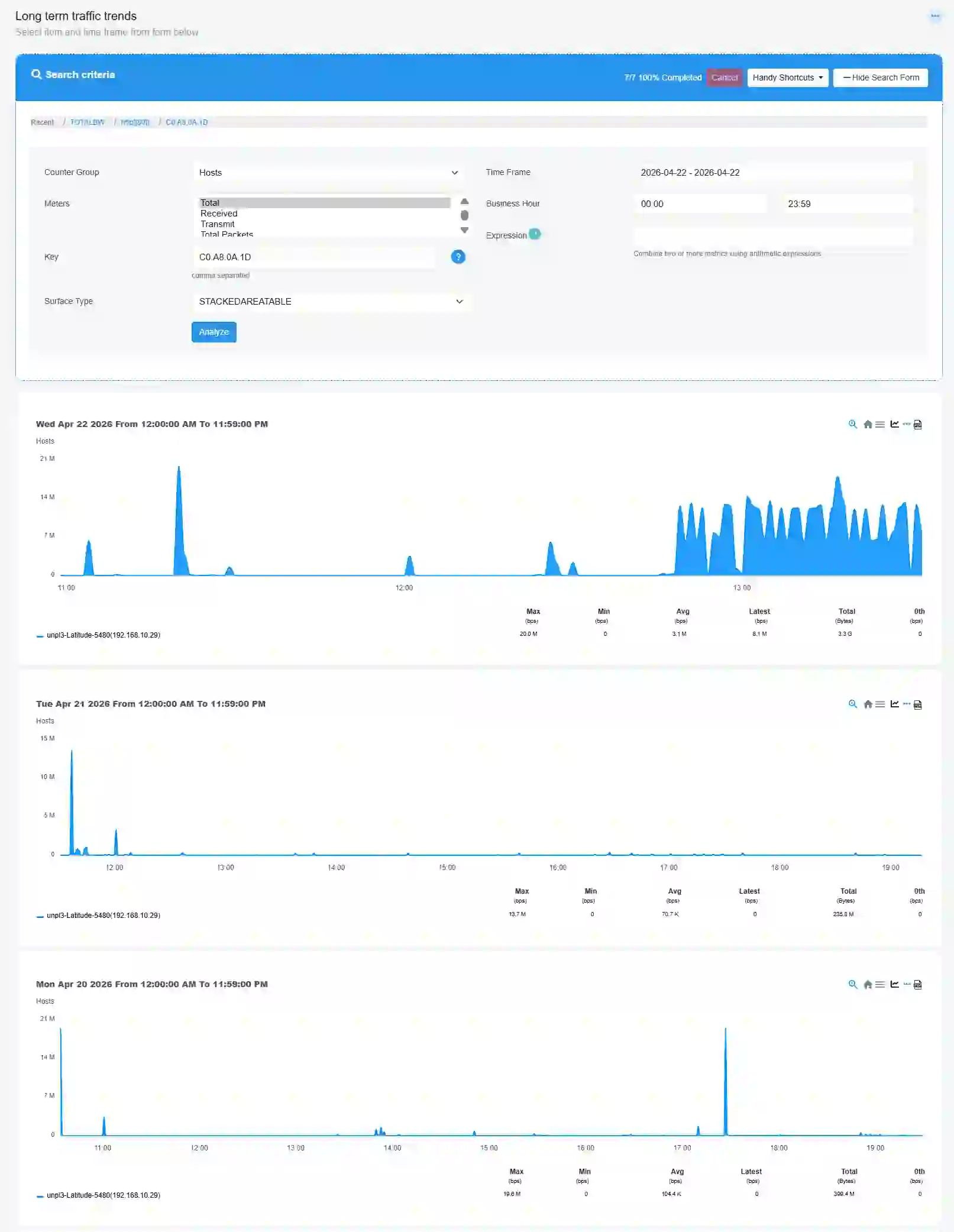Select Total in the Meters list
This screenshot has height=1232, width=954.
[324, 203]
